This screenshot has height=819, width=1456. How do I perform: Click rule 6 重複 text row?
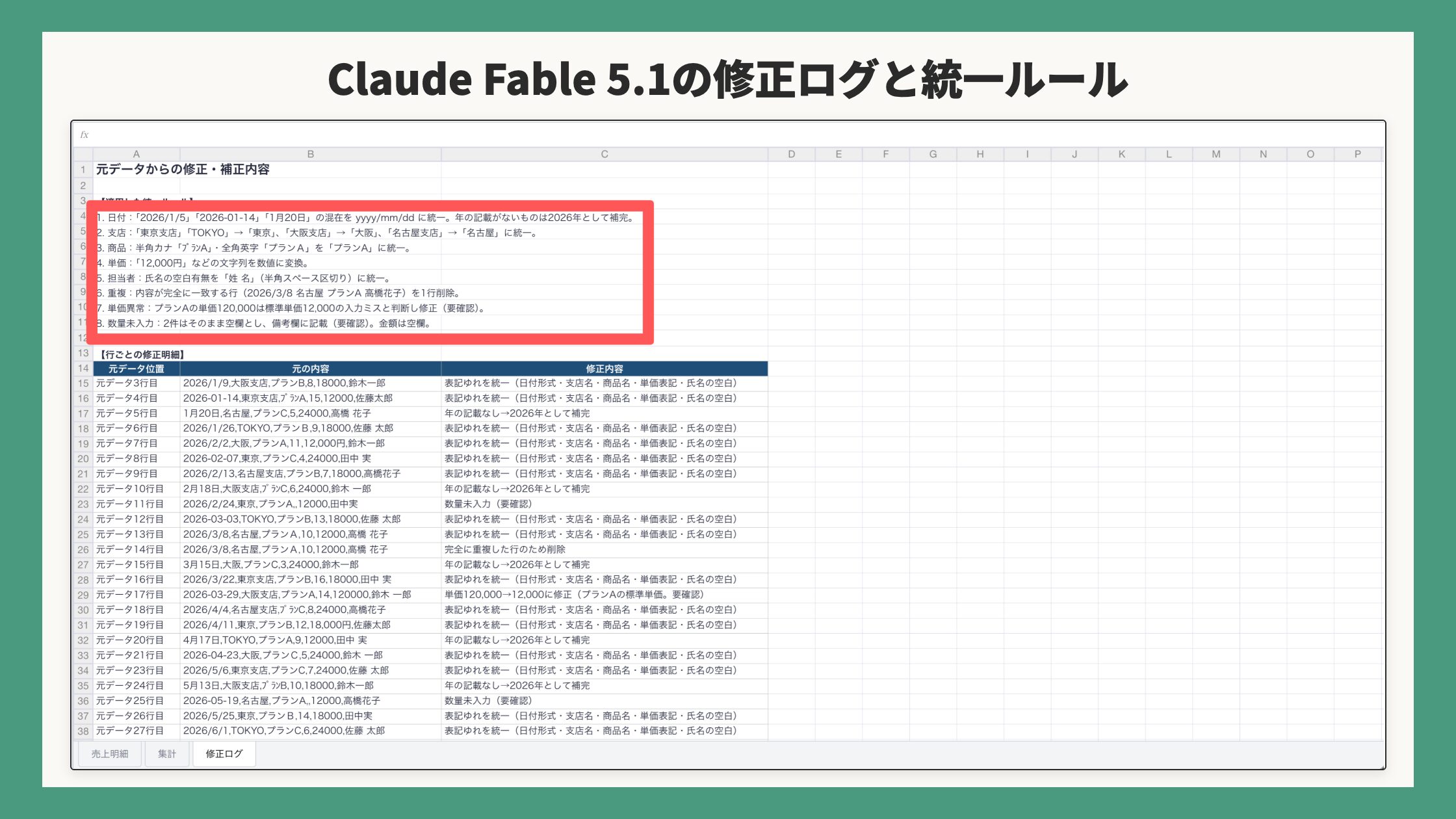279,293
